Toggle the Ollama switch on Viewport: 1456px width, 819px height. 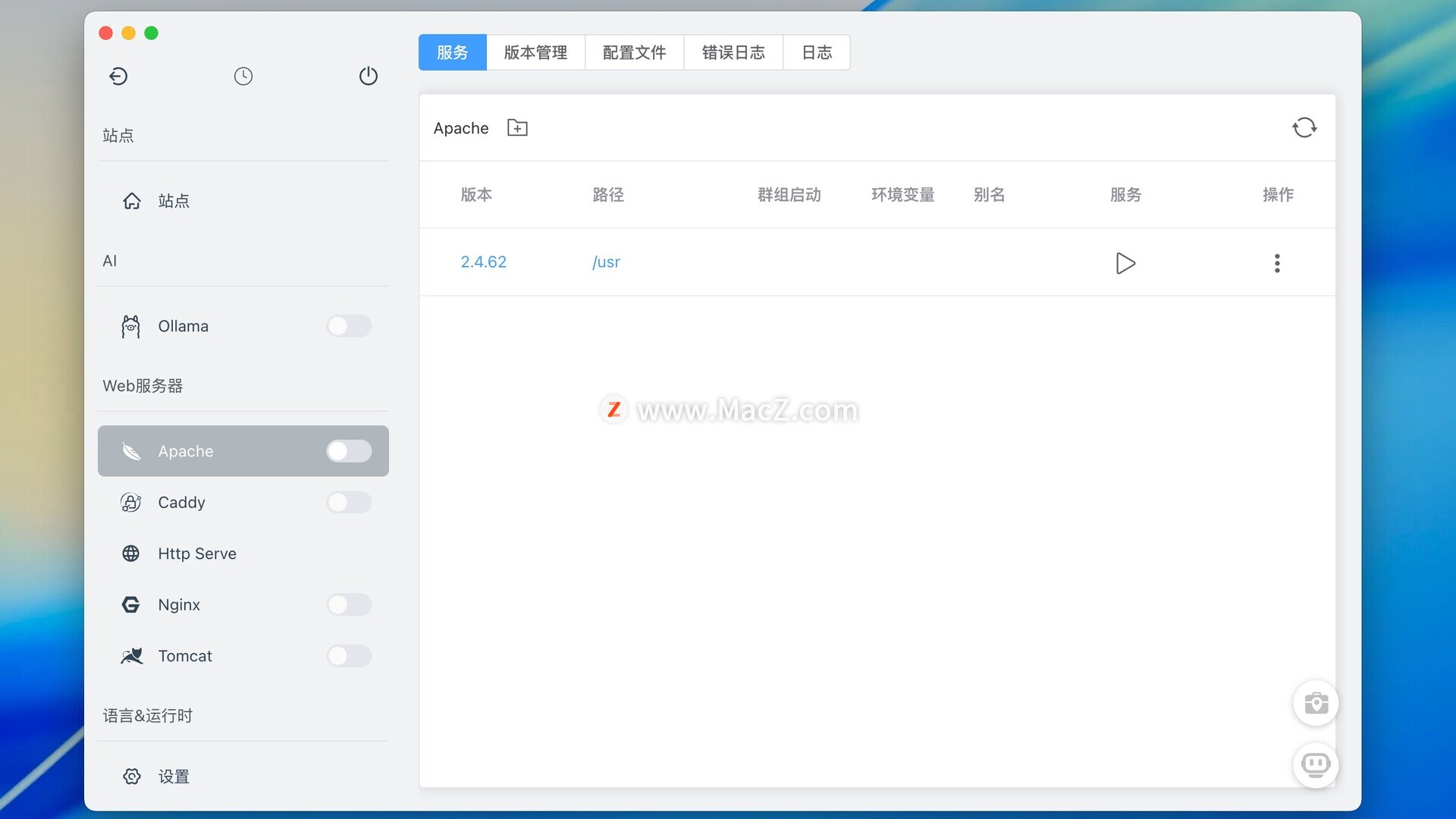[x=350, y=326]
